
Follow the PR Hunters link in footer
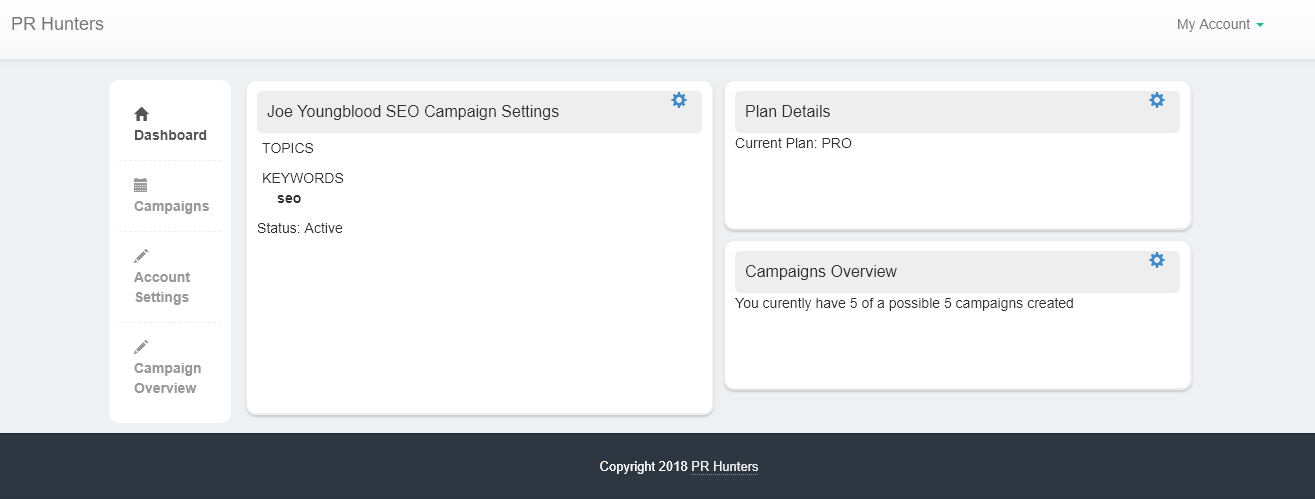(724, 466)
